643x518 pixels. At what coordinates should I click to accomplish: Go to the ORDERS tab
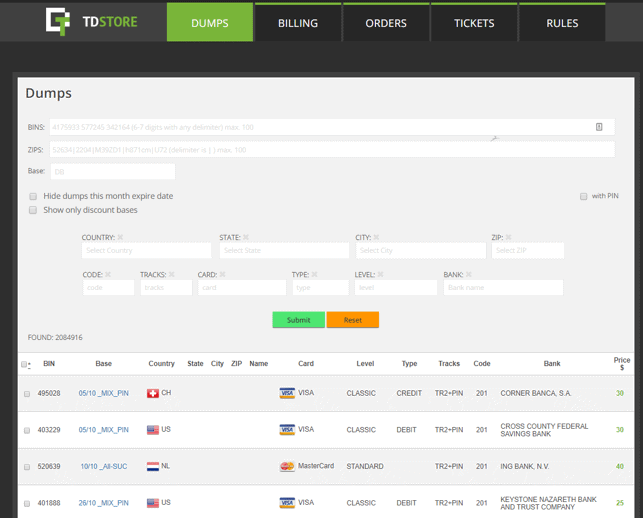click(386, 22)
